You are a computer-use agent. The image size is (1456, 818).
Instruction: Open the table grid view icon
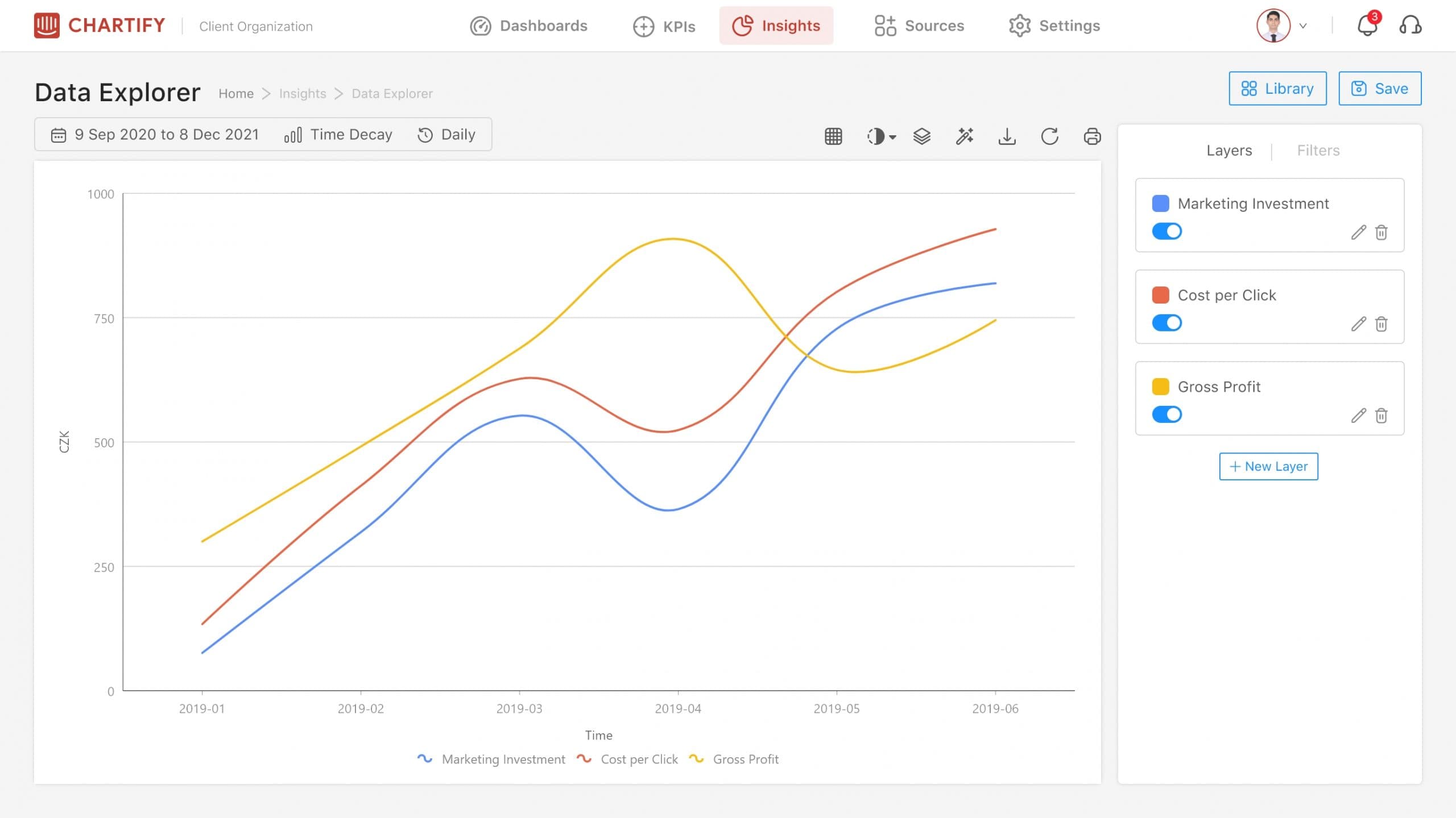tap(833, 136)
